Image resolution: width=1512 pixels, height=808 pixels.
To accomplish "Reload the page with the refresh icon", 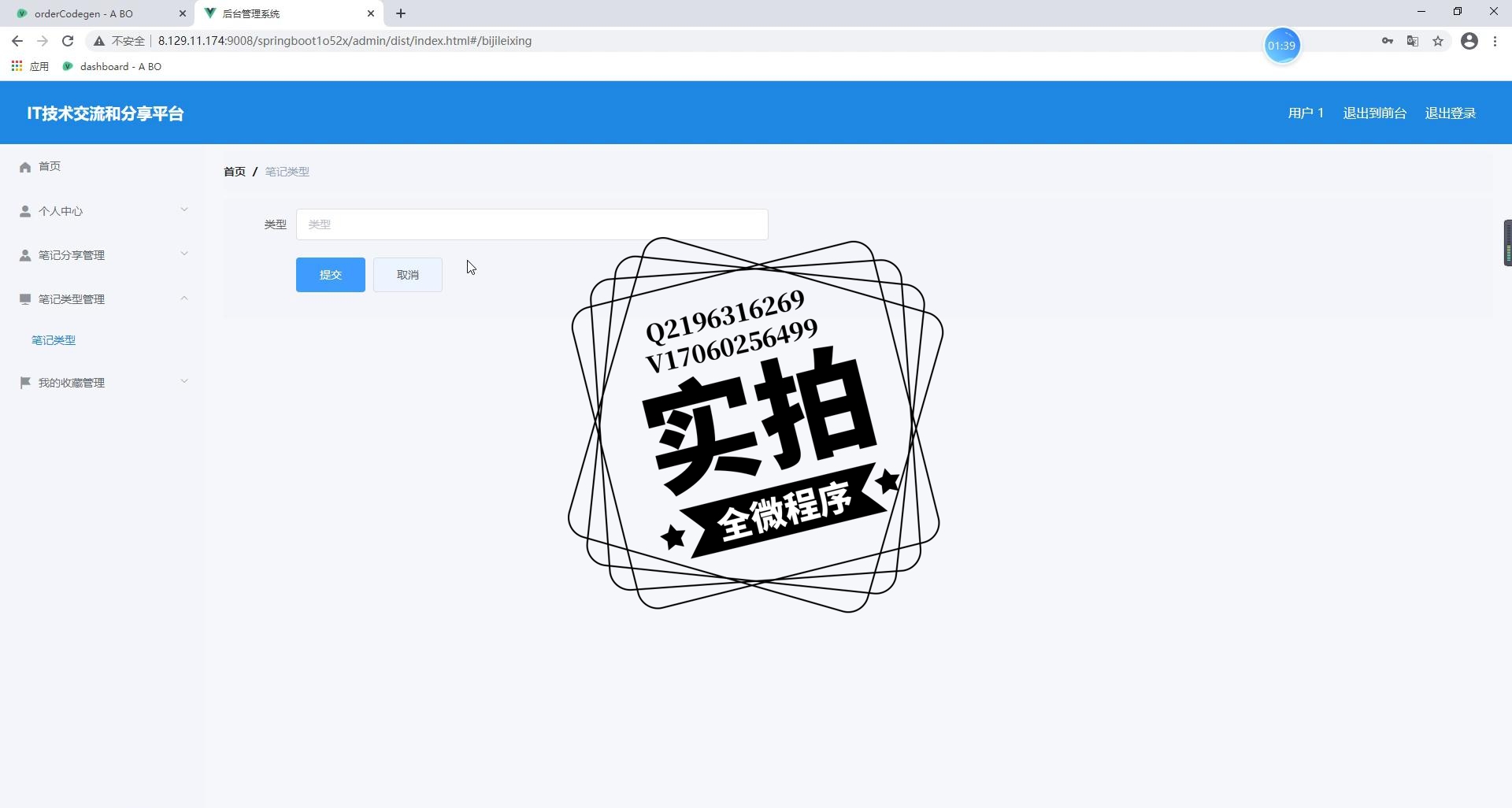I will 68,41.
